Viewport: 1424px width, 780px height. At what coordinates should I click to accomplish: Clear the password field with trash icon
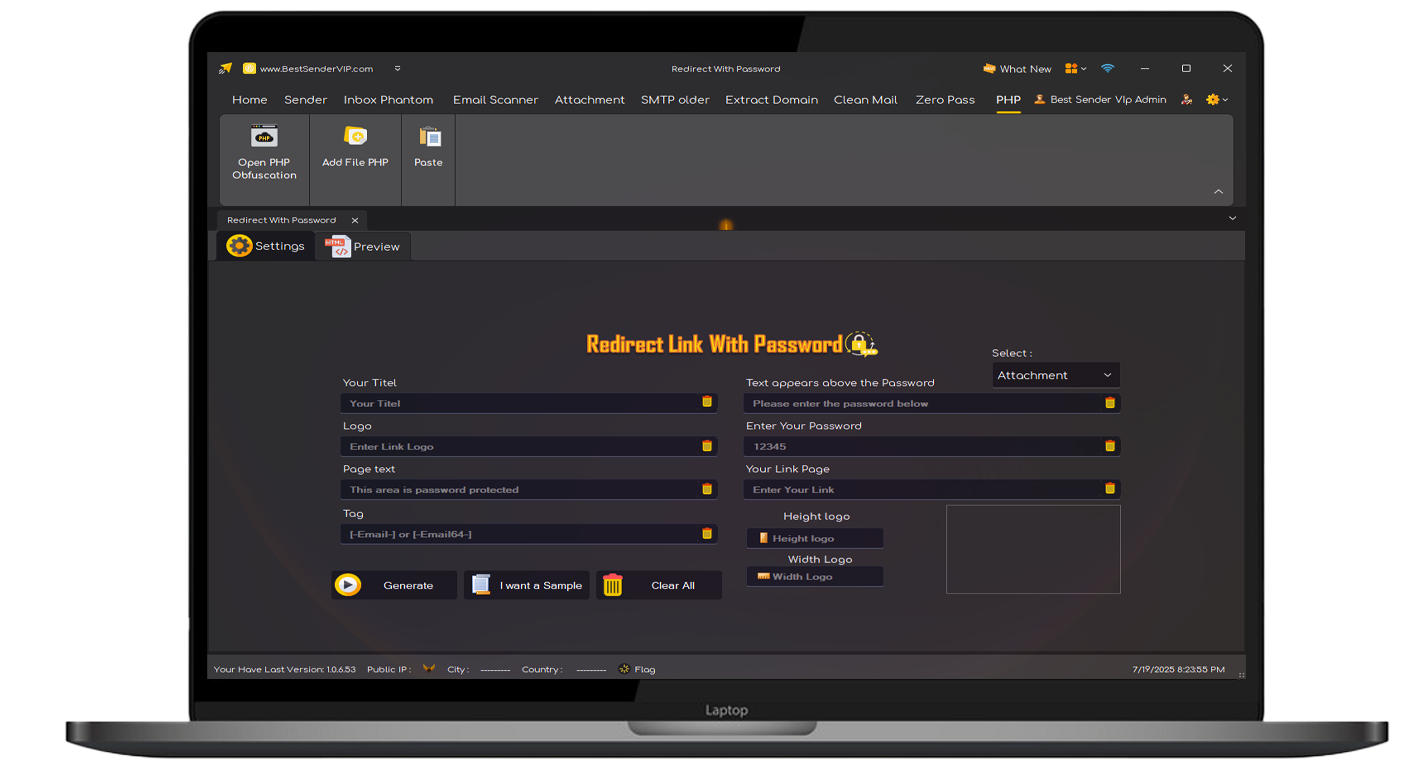pos(1110,446)
